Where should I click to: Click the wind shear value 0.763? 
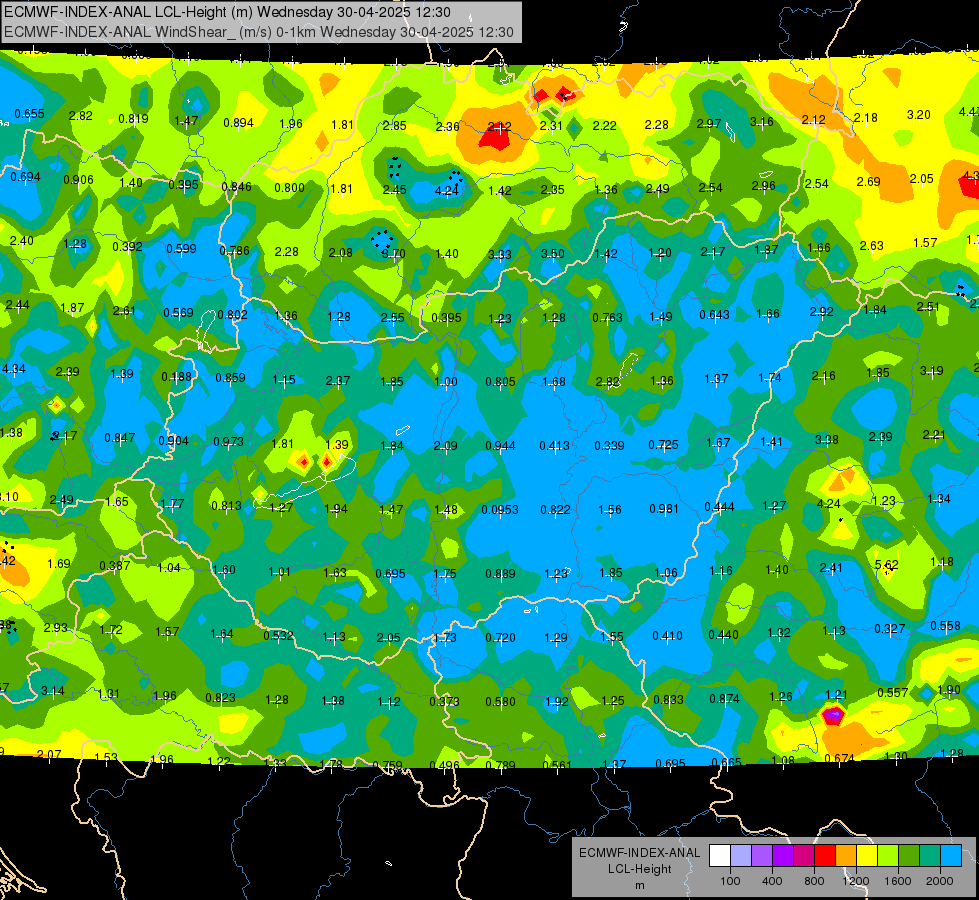click(x=608, y=317)
